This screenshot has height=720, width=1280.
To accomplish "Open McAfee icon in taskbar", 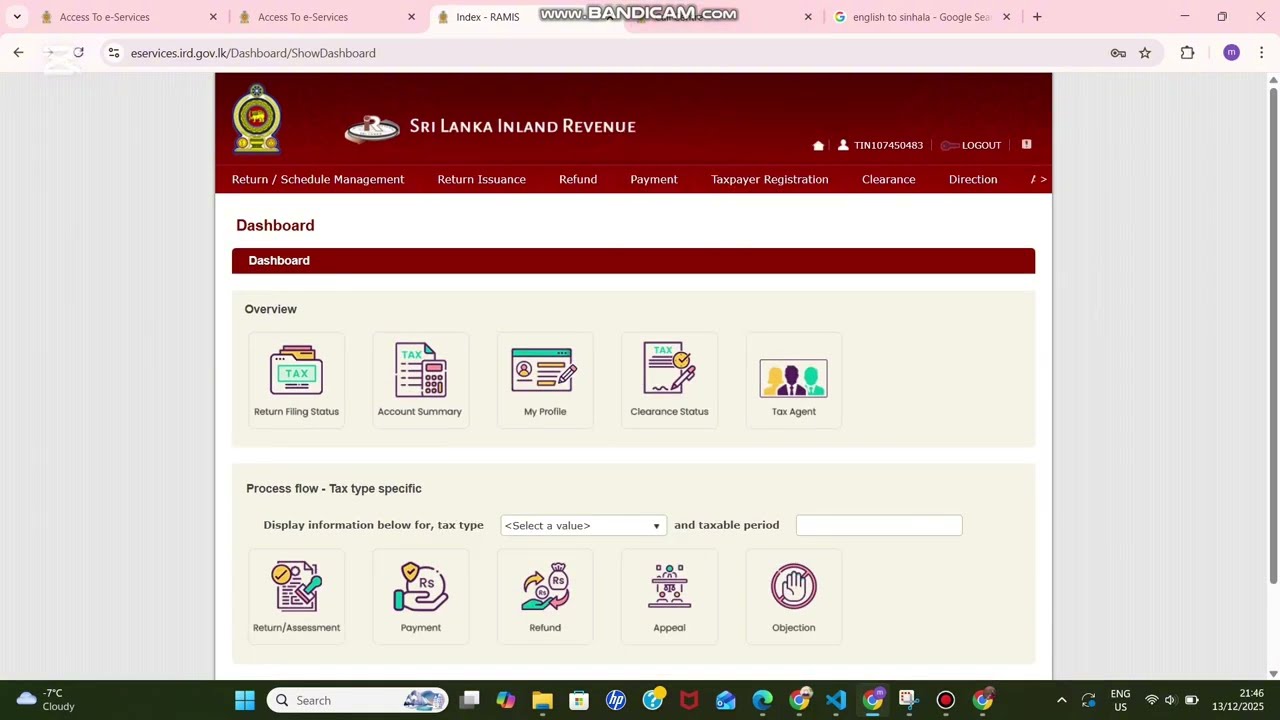I will [689, 700].
